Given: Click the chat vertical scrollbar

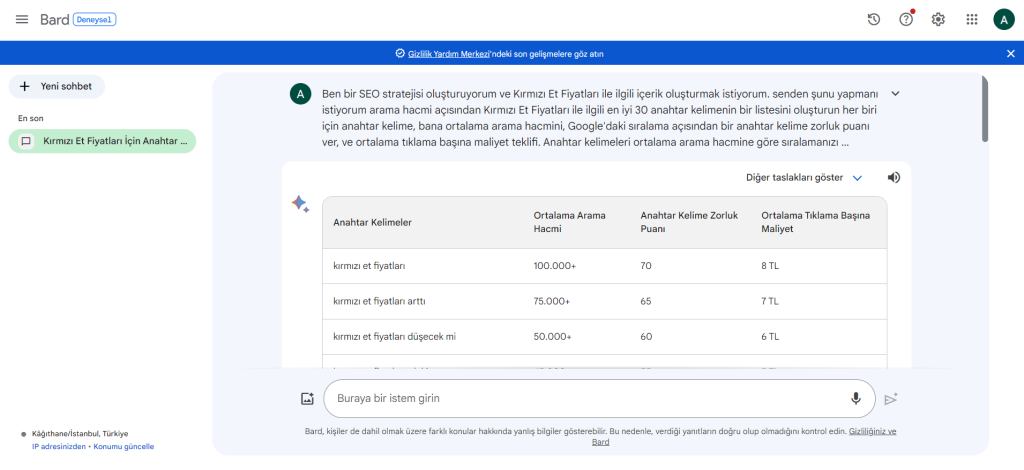Looking at the screenshot, I should tap(985, 110).
